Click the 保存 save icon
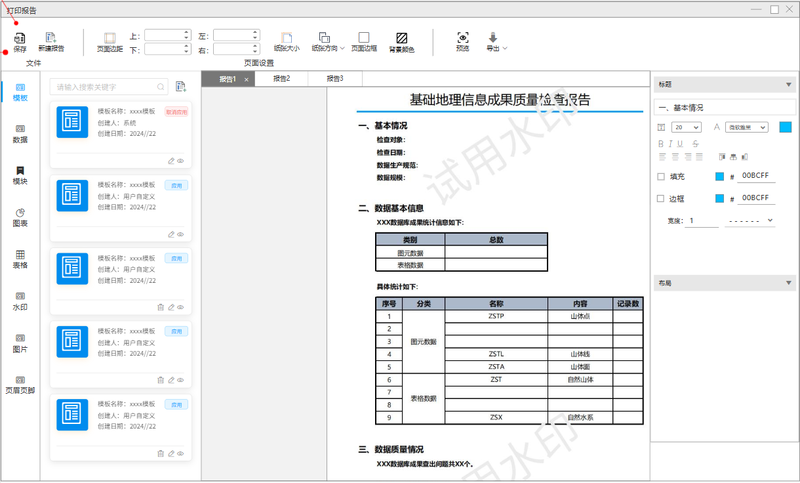 pos(20,38)
